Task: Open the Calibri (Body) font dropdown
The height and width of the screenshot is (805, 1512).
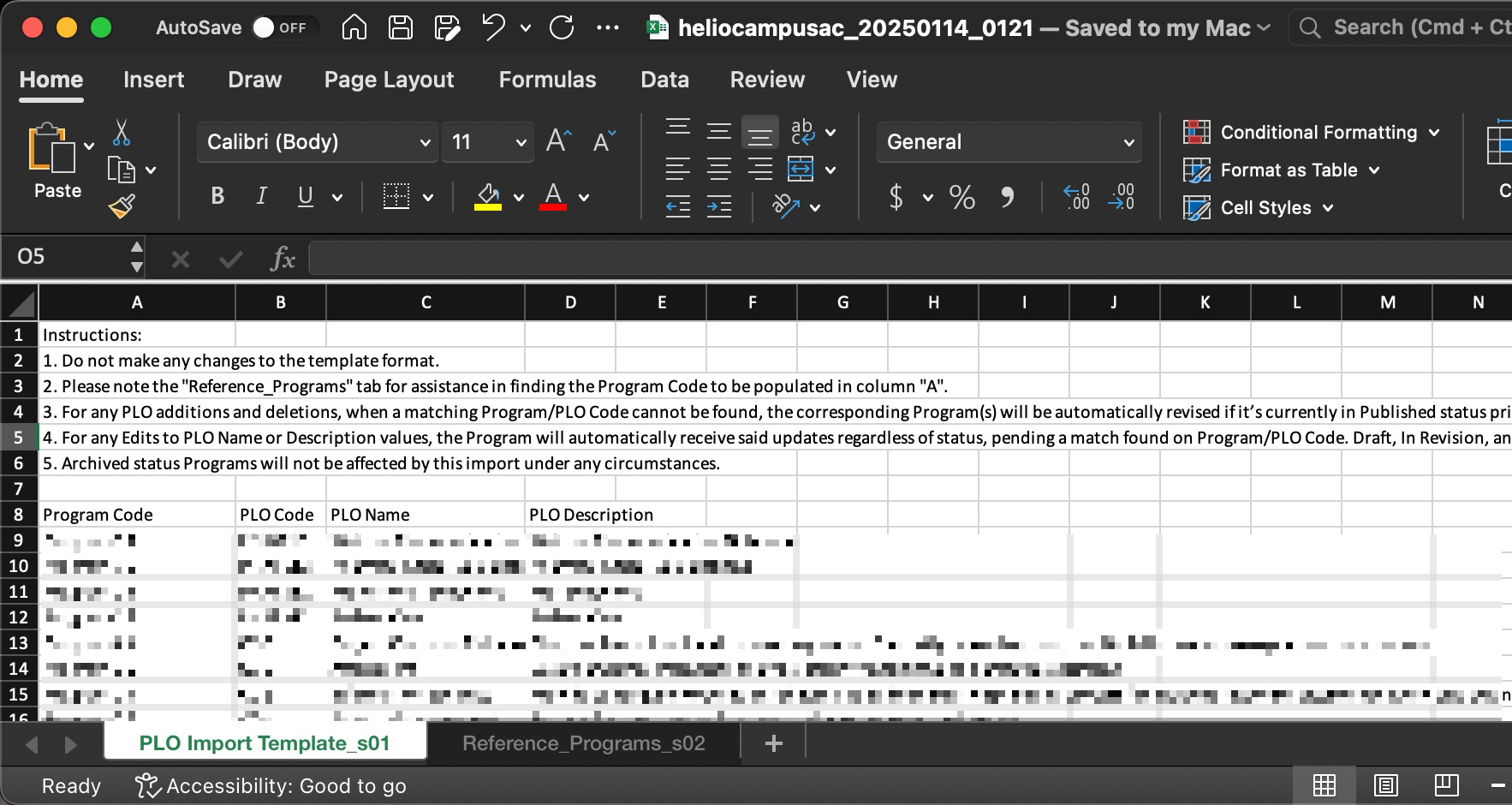Action: 317,142
